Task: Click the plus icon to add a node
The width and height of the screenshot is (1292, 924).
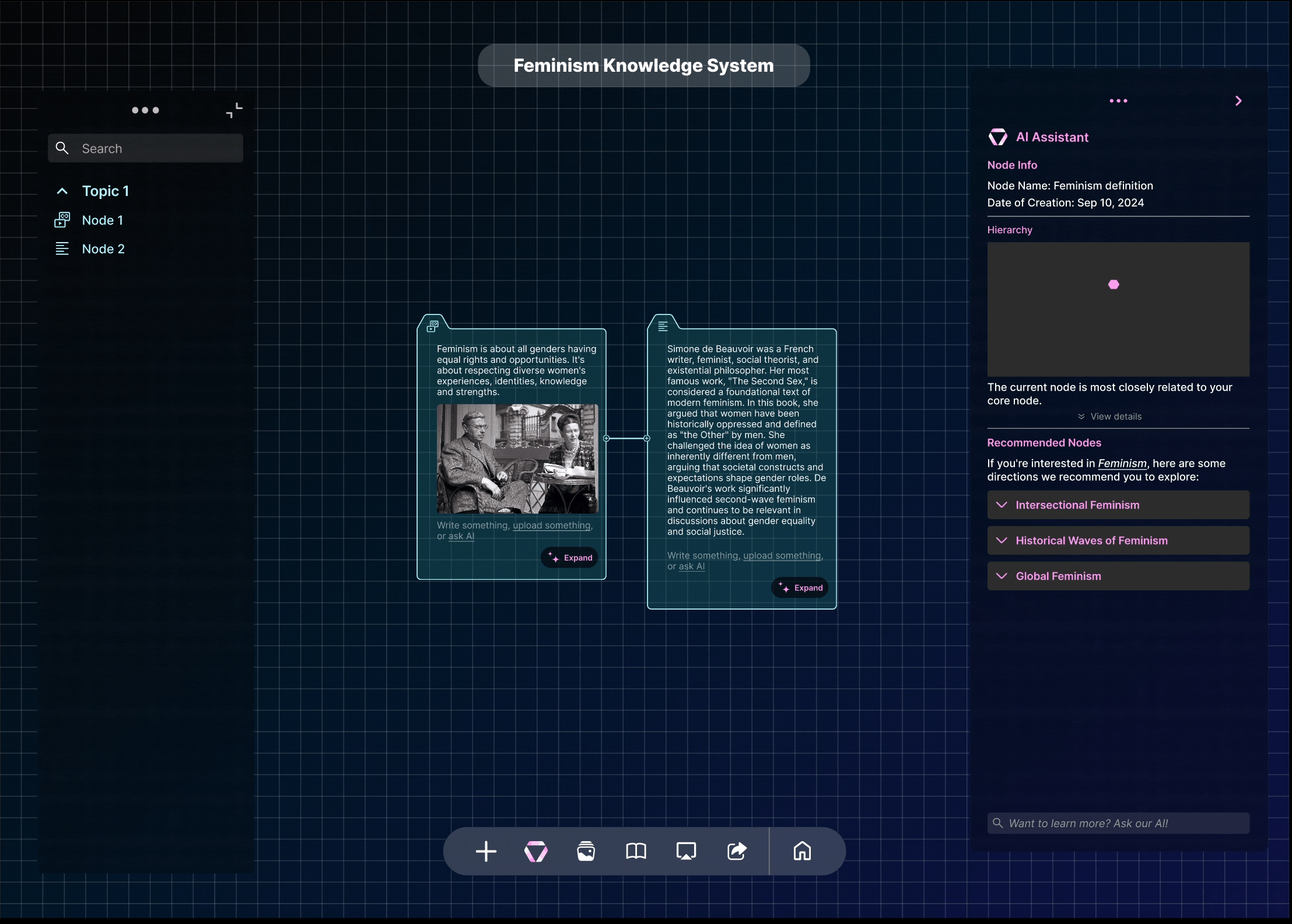Action: point(485,851)
